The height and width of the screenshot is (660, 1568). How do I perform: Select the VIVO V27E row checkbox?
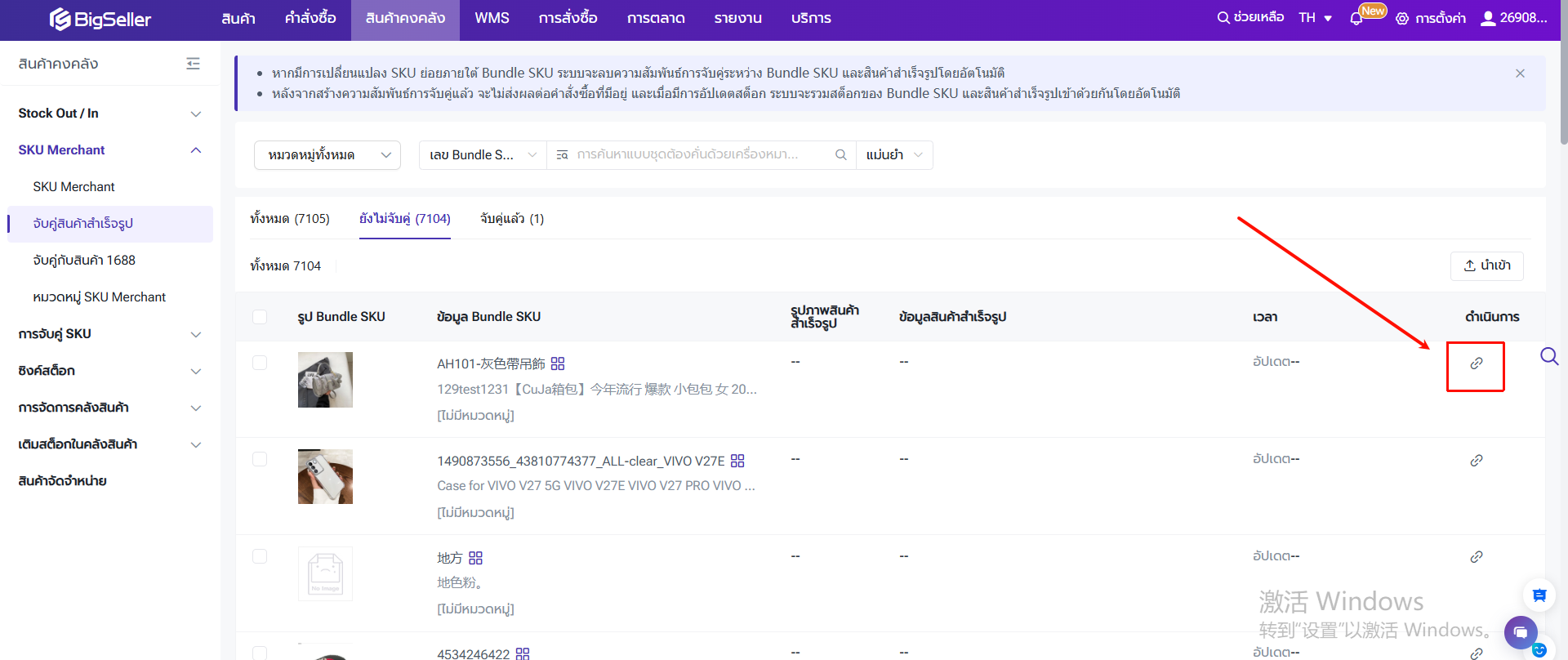point(260,459)
